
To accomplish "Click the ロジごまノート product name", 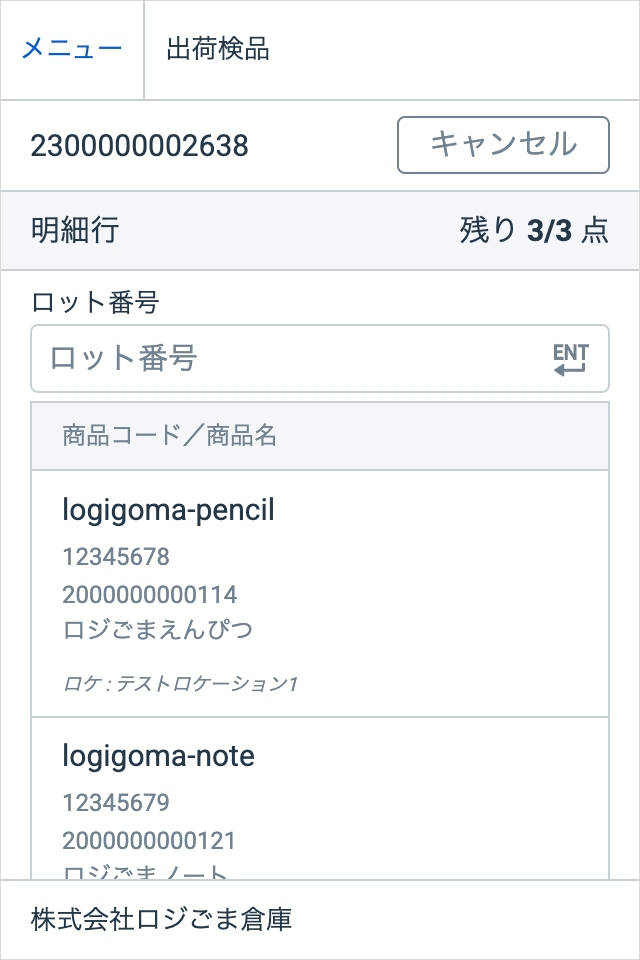I will [146, 872].
